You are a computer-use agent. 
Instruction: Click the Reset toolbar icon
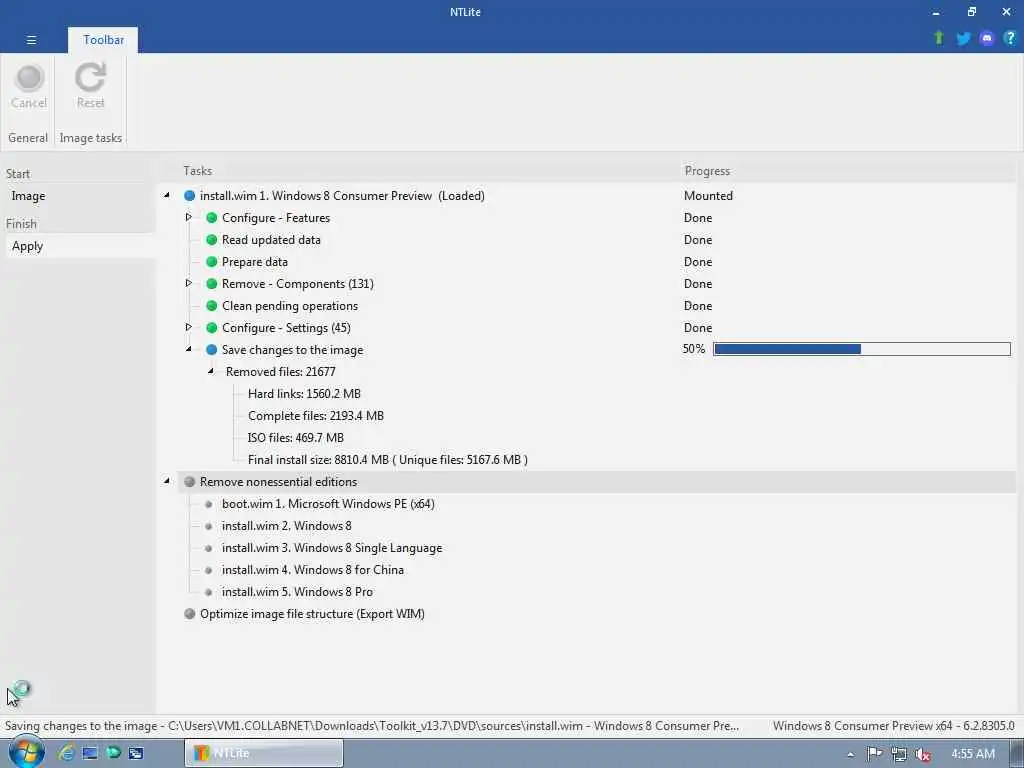point(90,77)
